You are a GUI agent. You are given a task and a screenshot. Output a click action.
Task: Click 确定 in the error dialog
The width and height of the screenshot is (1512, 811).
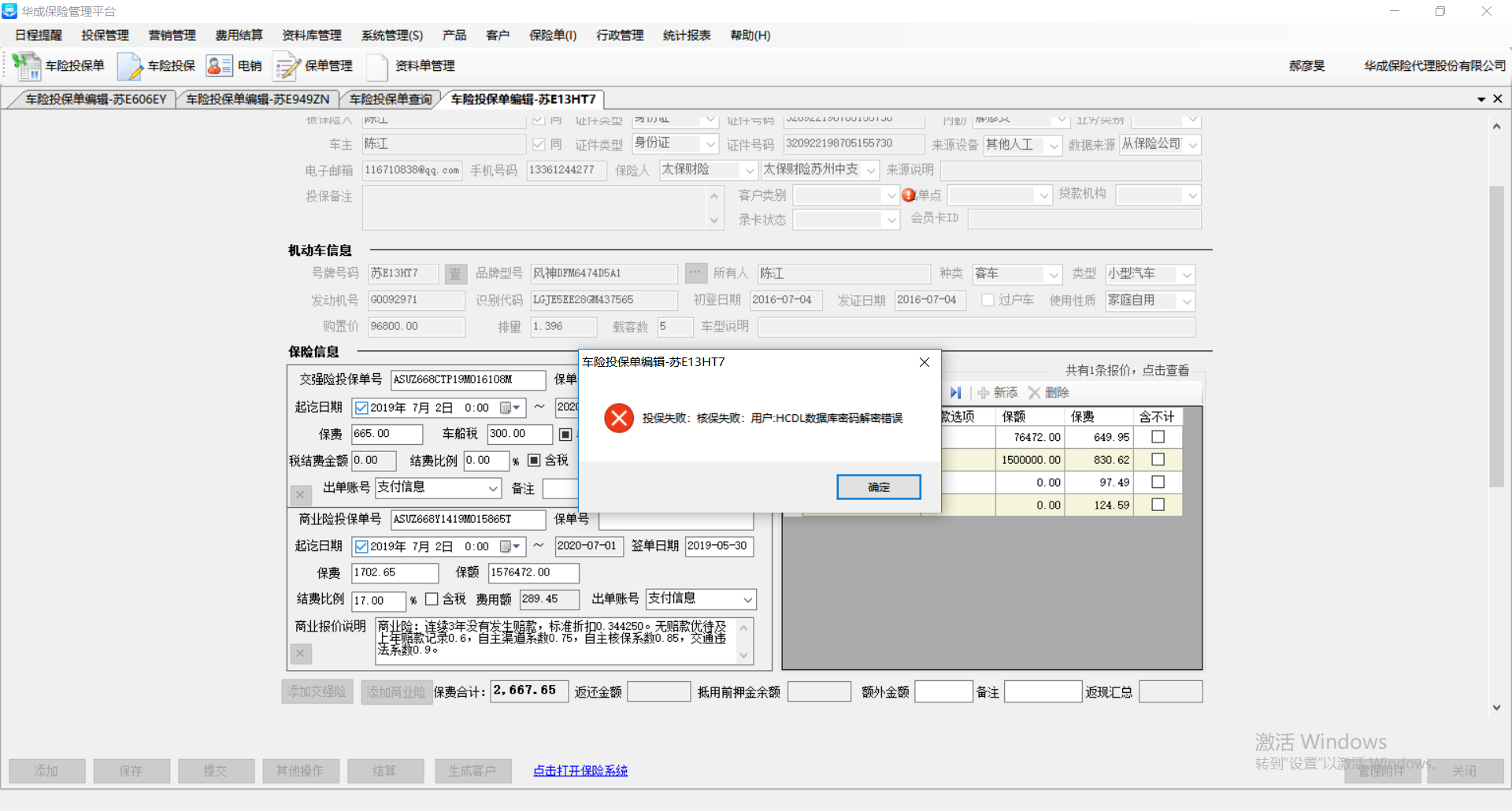[x=878, y=487]
